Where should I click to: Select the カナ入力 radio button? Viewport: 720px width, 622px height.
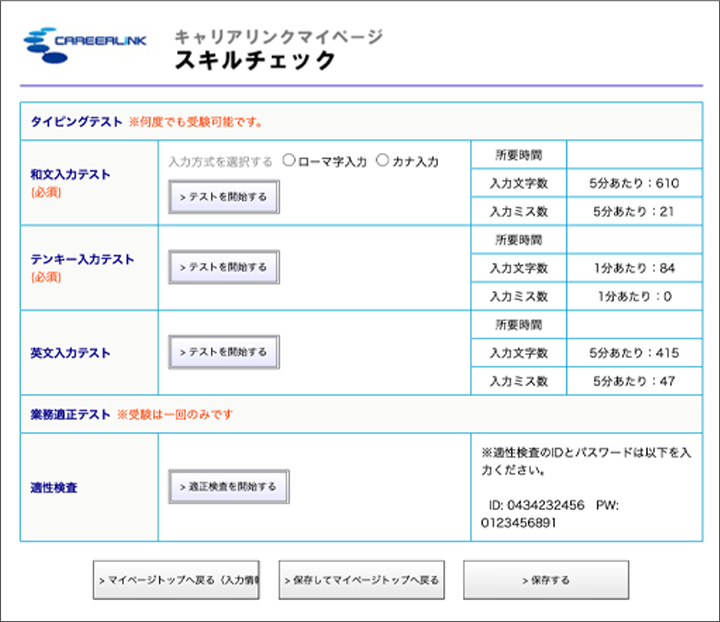pyautogui.click(x=382, y=160)
